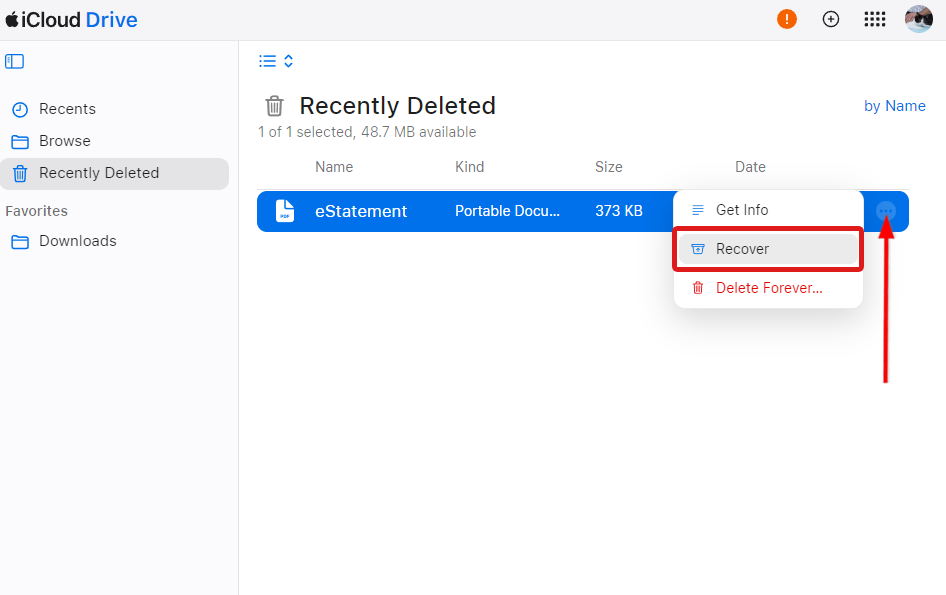Click the Get Info lines icon
Screen dimensions: 946x595
click(x=697, y=210)
